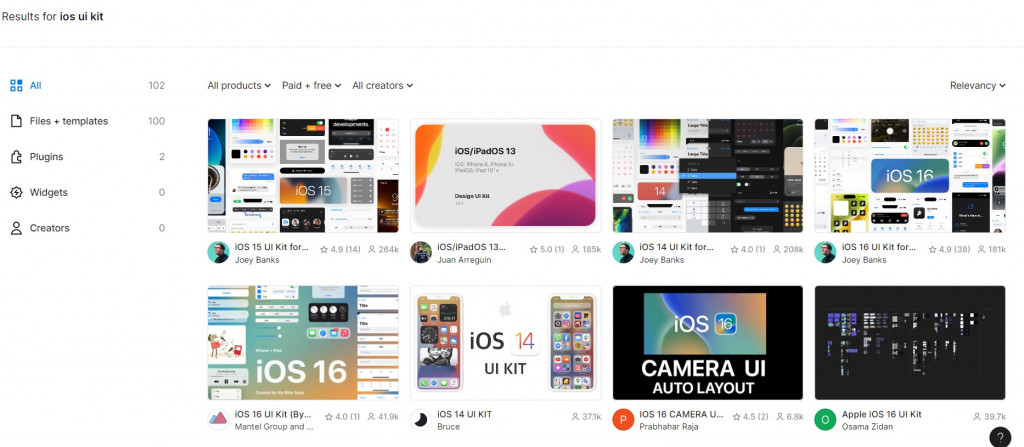Click the 264k users count

[x=388, y=250]
